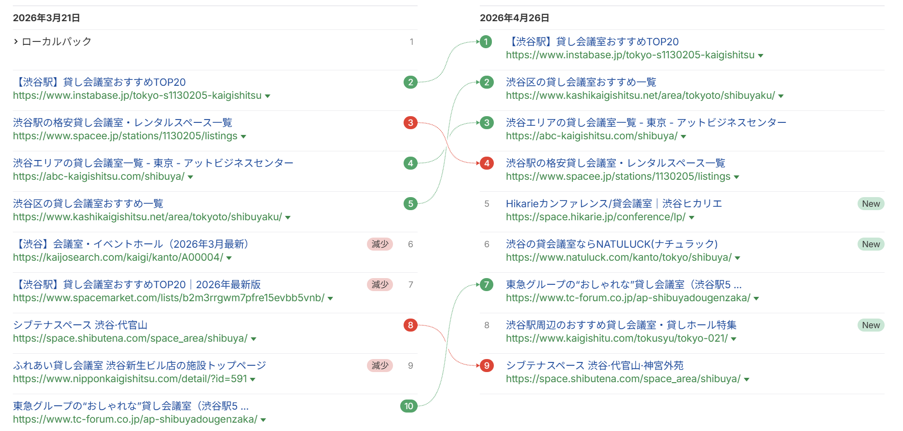This screenshot has height=431, width=903.
Task: Open dropdown arrow beside space.hikarie.jp URL
Action: point(691,217)
